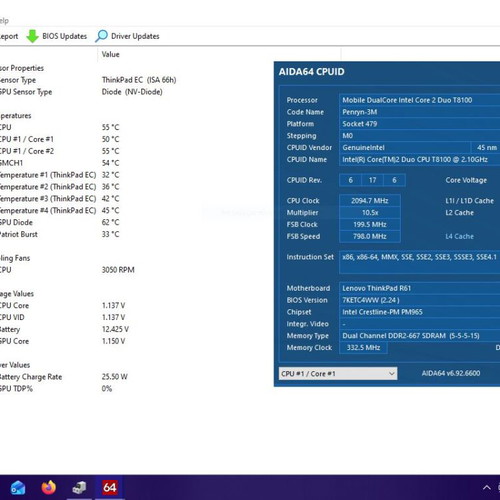500x500 pixels.
Task: Click the Report toolbar button
Action: coord(9,36)
